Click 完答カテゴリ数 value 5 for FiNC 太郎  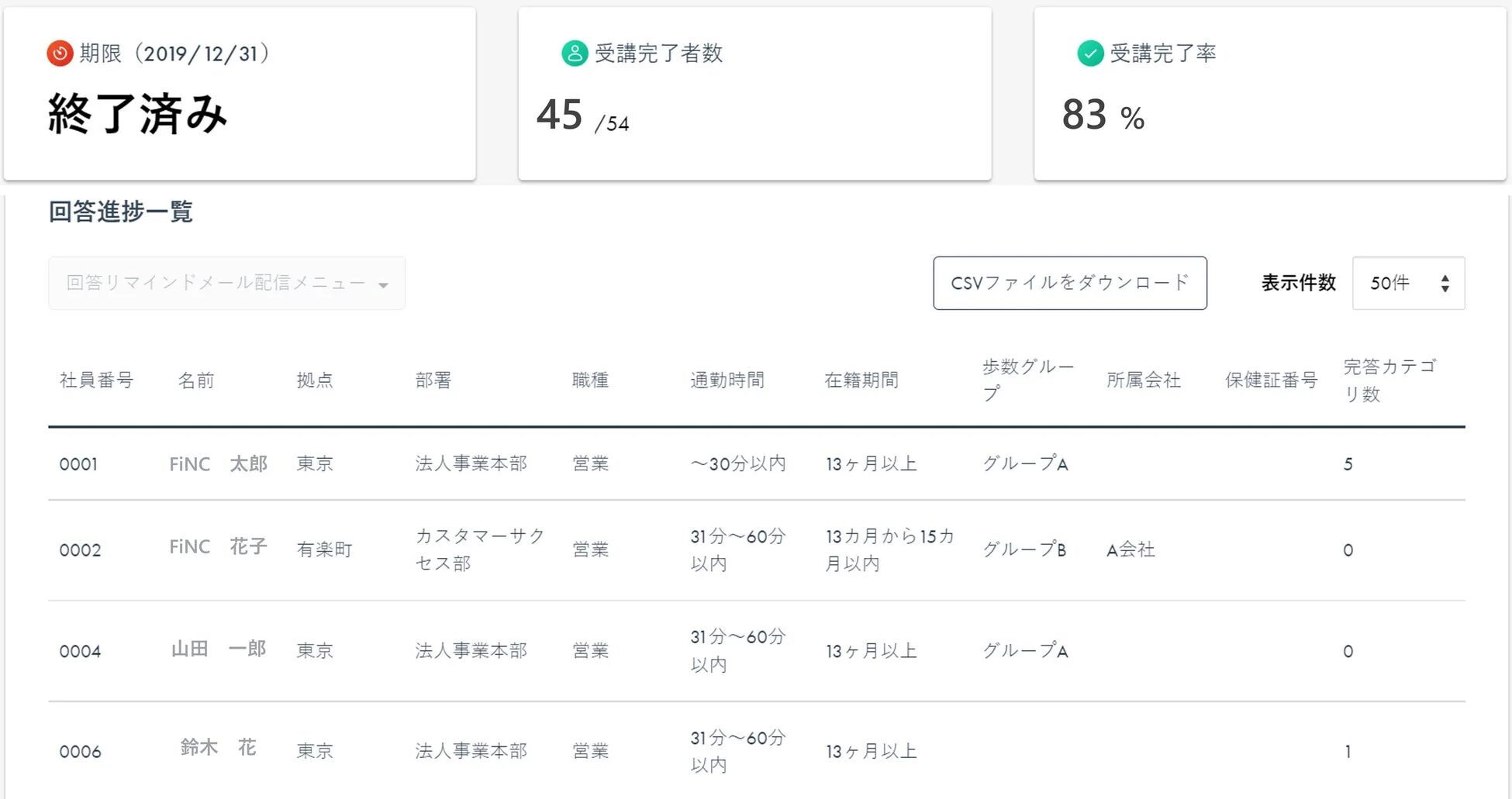pyautogui.click(x=1348, y=463)
